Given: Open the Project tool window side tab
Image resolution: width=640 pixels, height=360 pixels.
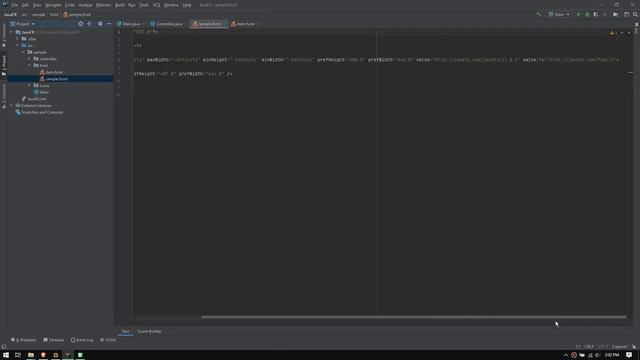Looking at the screenshot, I should pos(4,65).
